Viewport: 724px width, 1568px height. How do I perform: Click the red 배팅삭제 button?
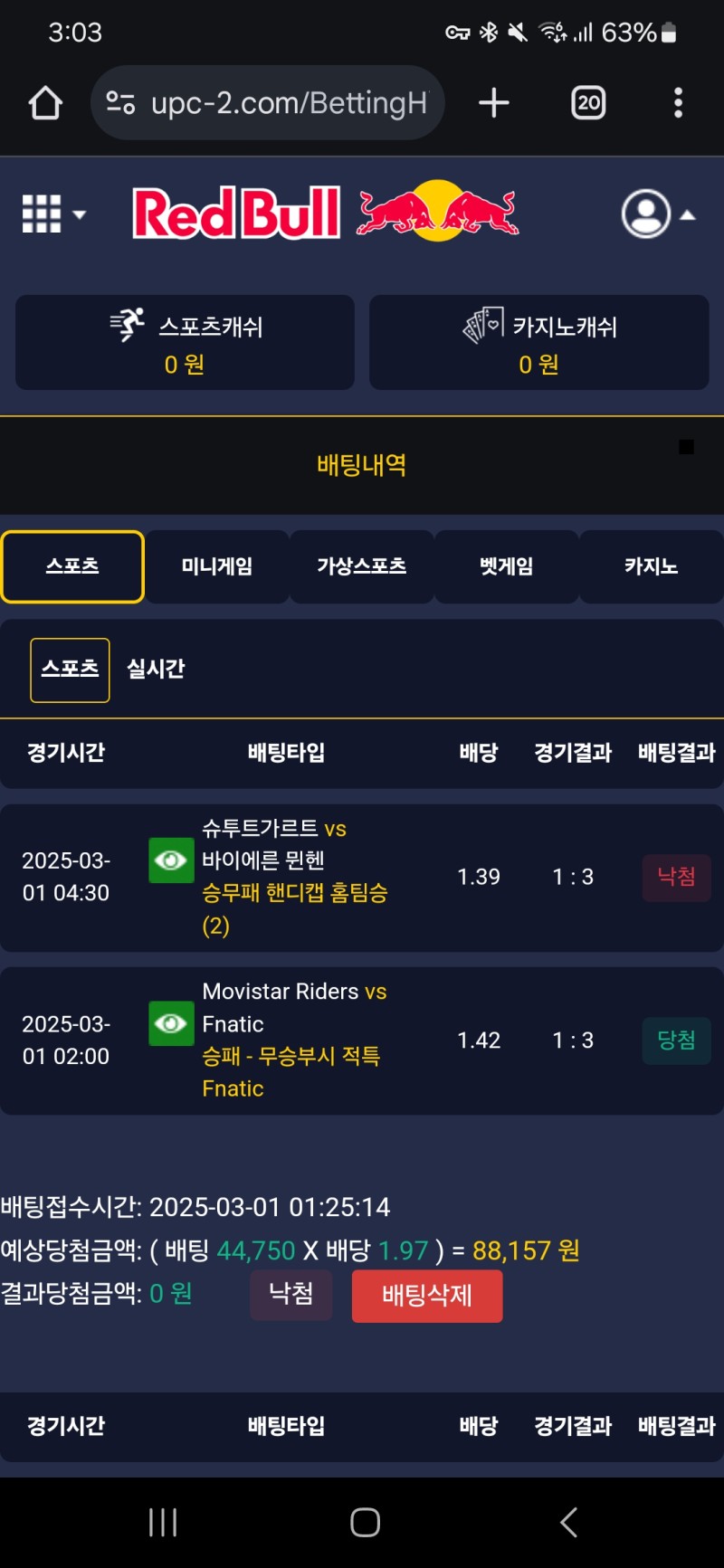coord(426,1296)
